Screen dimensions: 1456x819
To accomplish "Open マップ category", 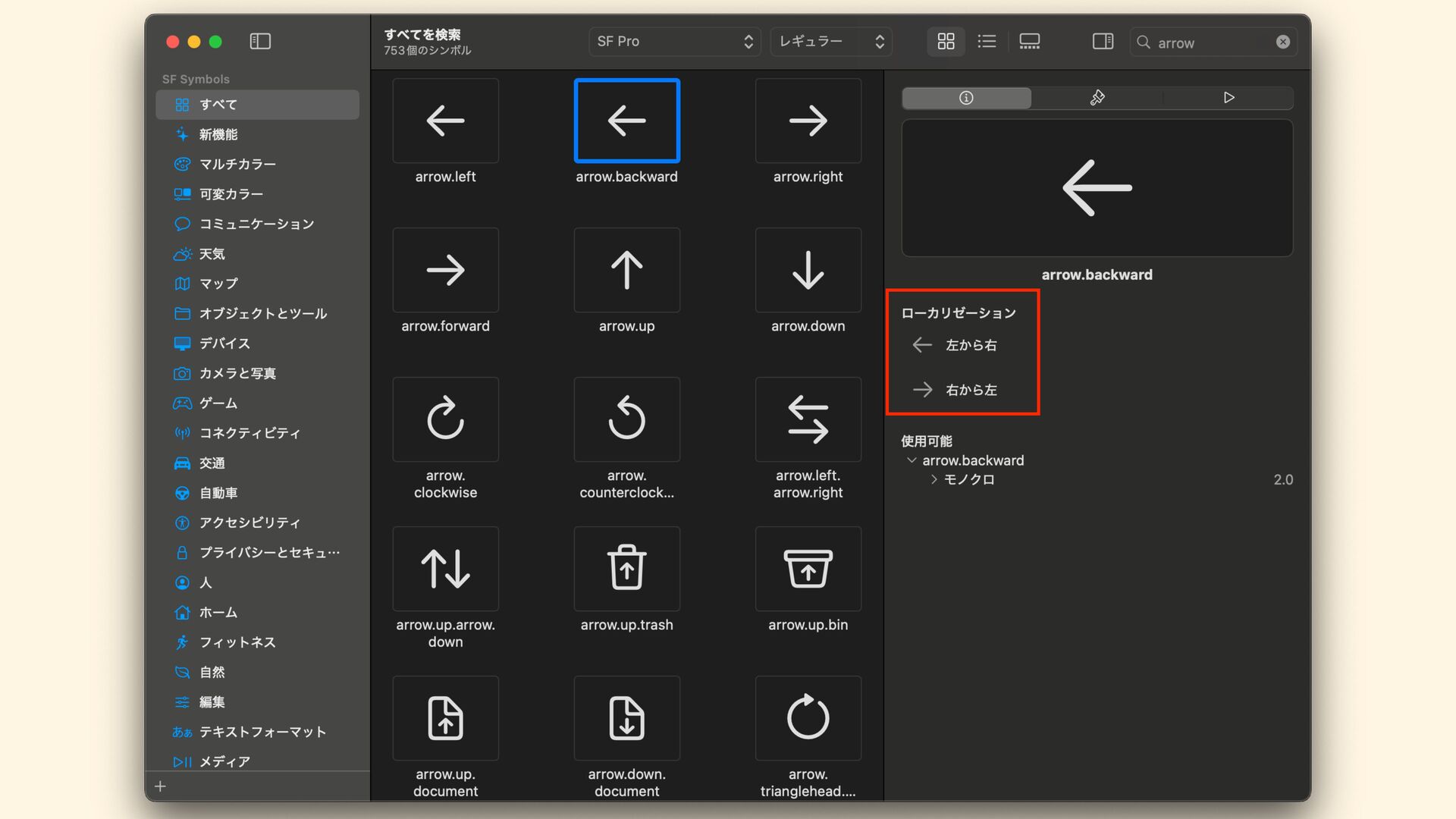I will [257, 284].
